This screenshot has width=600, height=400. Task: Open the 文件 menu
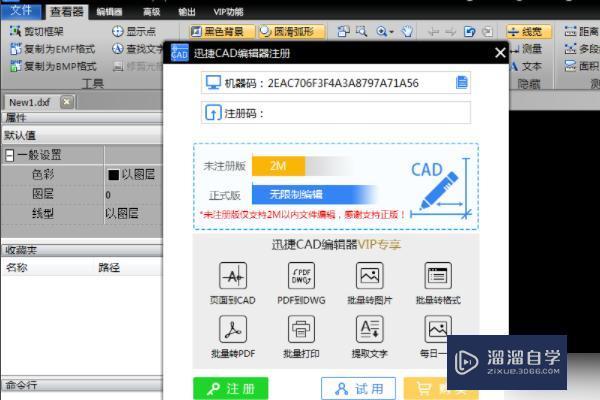pyautogui.click(x=21, y=11)
